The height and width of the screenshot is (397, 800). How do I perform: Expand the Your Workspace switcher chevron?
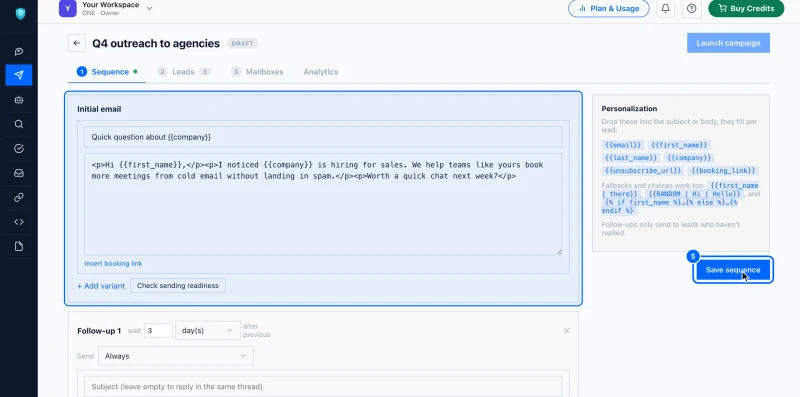point(149,8)
